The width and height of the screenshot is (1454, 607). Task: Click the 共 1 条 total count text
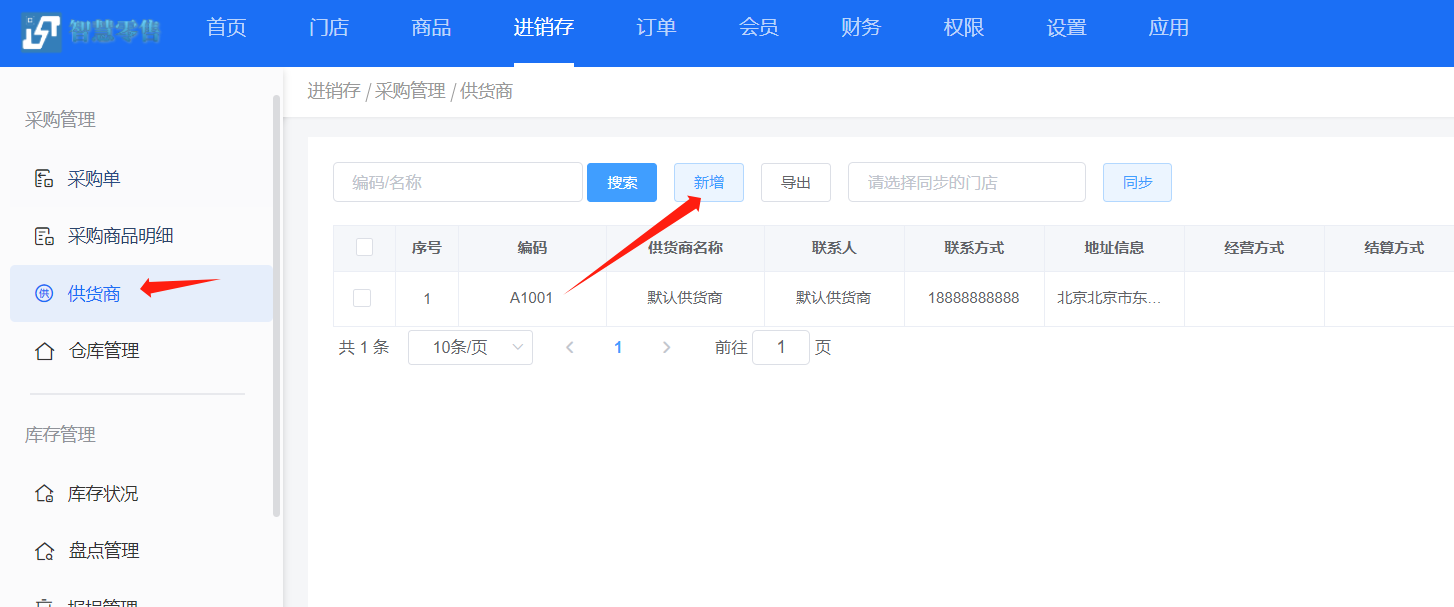click(x=364, y=347)
